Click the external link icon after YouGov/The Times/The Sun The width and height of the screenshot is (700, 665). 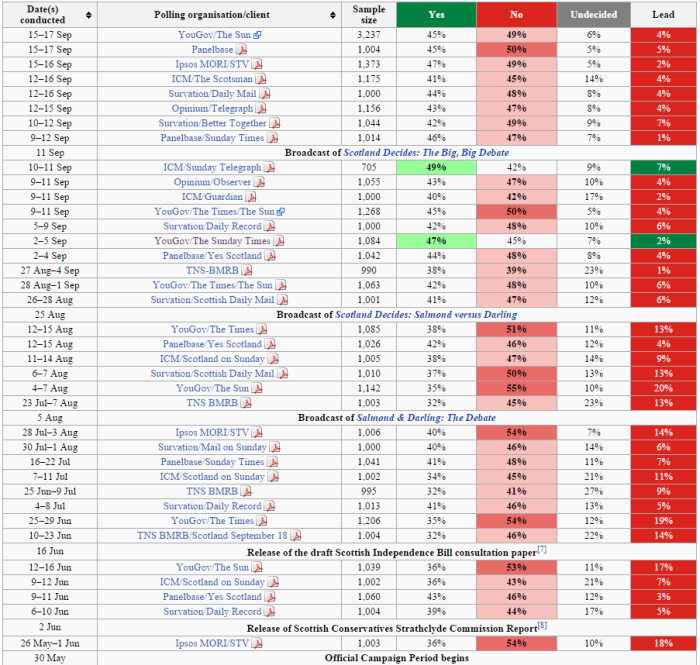[281, 212]
